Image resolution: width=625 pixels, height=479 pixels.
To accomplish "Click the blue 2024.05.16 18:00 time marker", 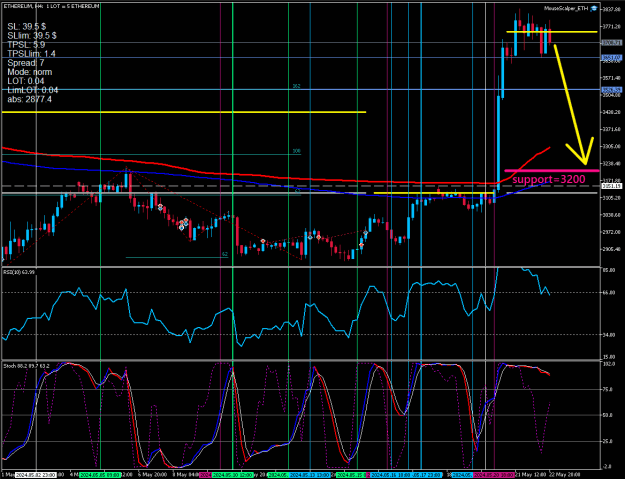I will tap(391, 475).
